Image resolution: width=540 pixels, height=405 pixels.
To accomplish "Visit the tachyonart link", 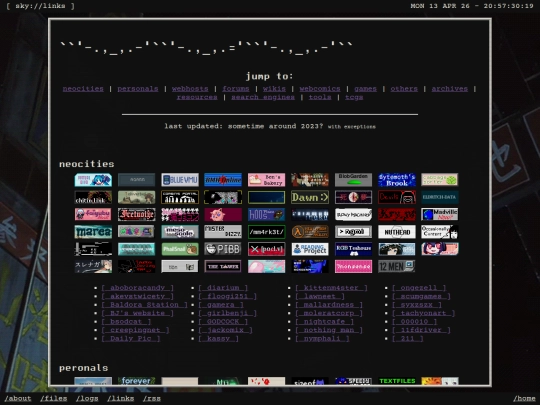I will point(424,313).
